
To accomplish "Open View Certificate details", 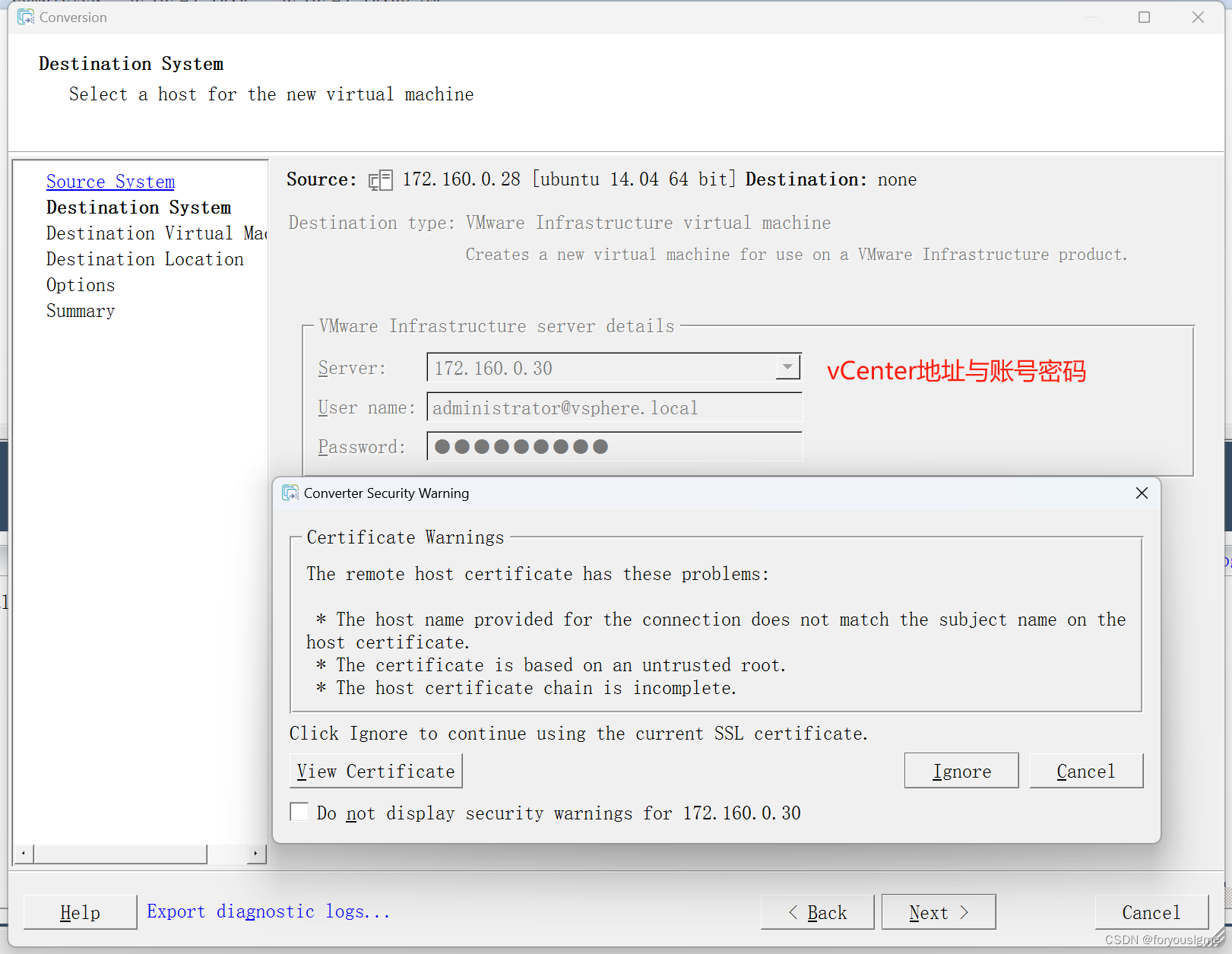I will (x=376, y=771).
